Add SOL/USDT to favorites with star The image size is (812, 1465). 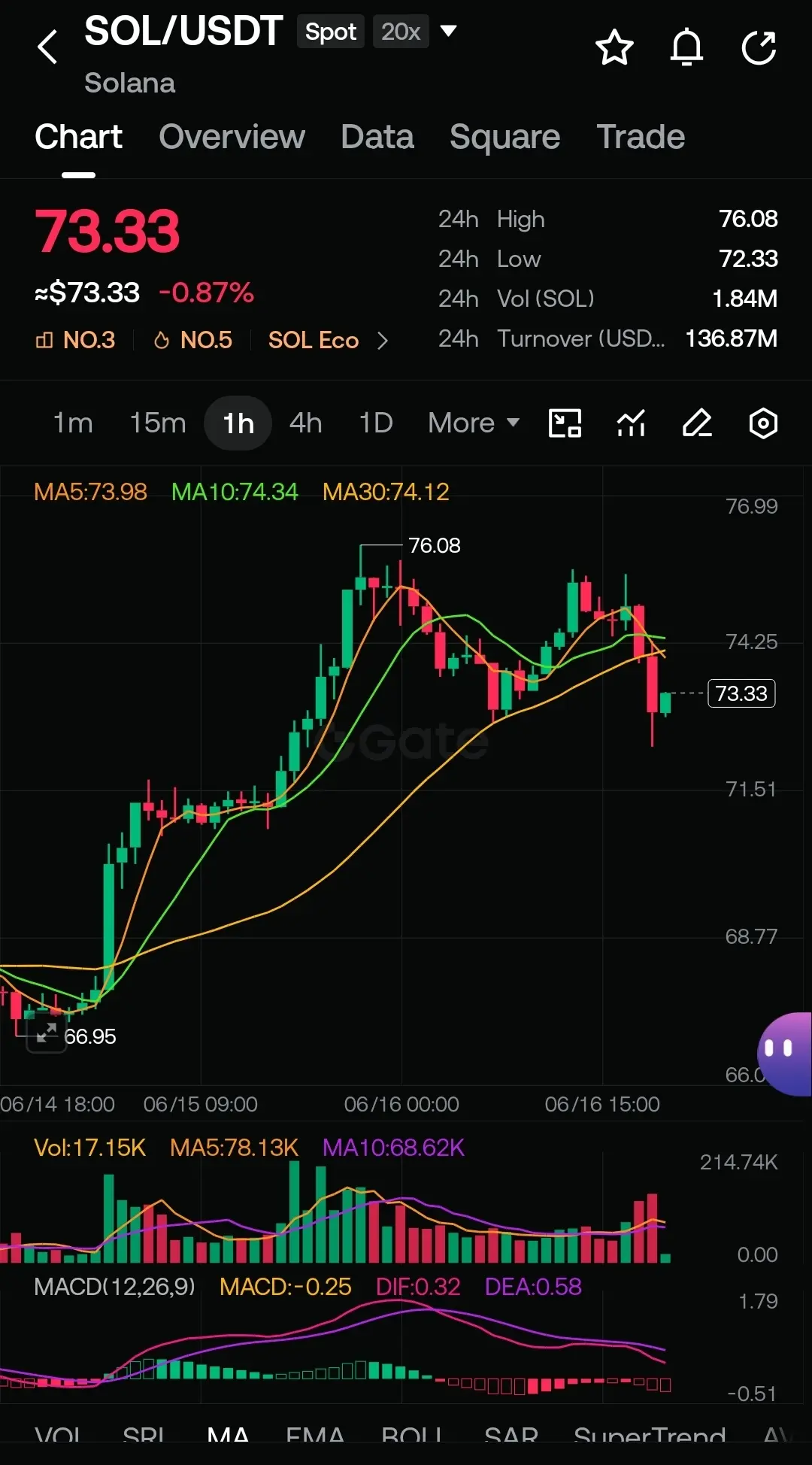tap(614, 47)
